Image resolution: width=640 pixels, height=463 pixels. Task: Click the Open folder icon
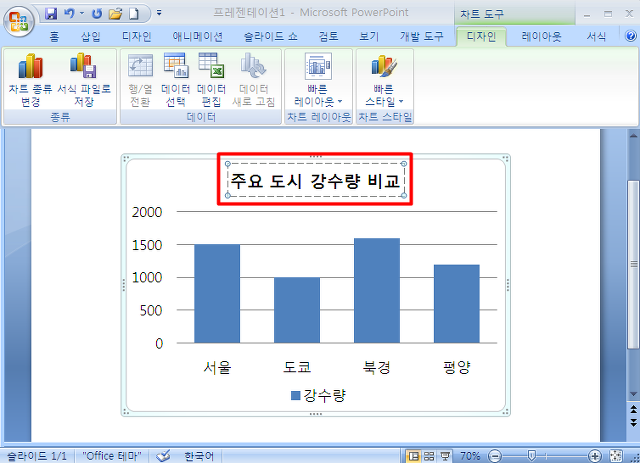(x=116, y=14)
